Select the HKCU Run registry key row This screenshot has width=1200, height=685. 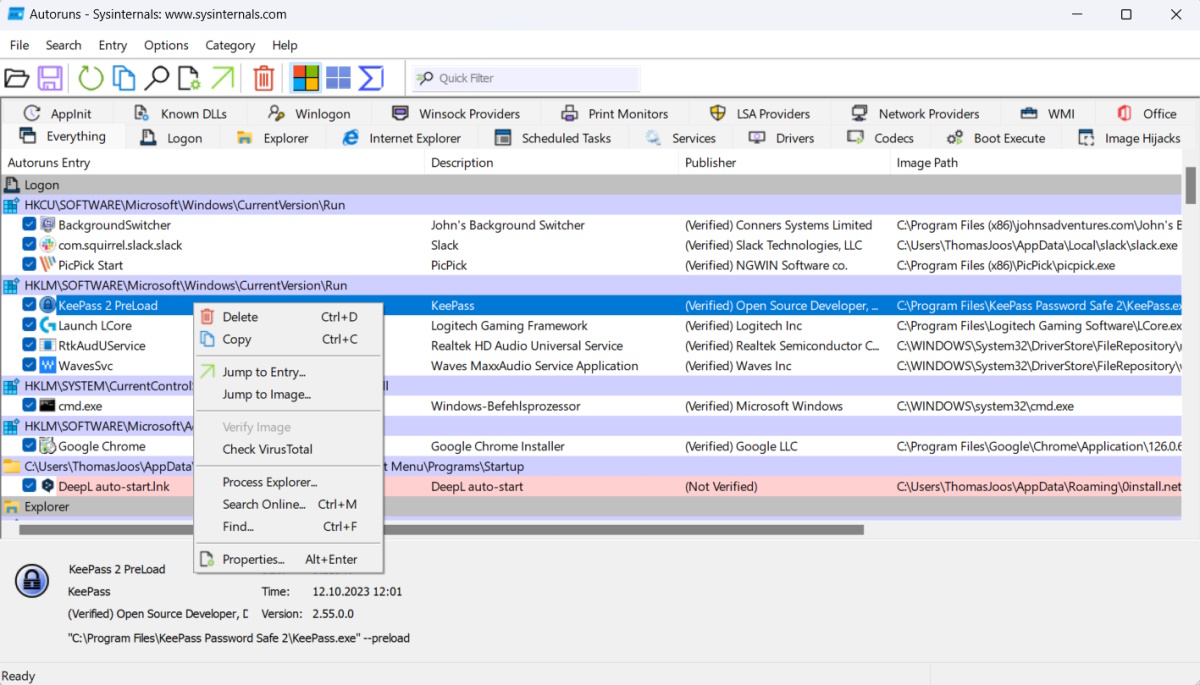[x=592, y=205]
